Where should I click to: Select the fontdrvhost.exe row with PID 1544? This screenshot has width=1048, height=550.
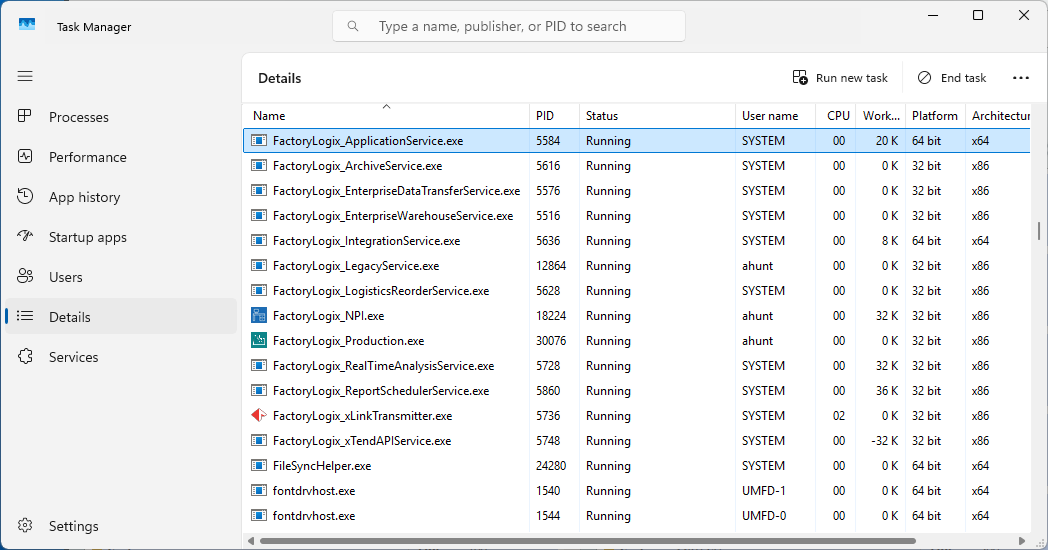[x=636, y=516]
